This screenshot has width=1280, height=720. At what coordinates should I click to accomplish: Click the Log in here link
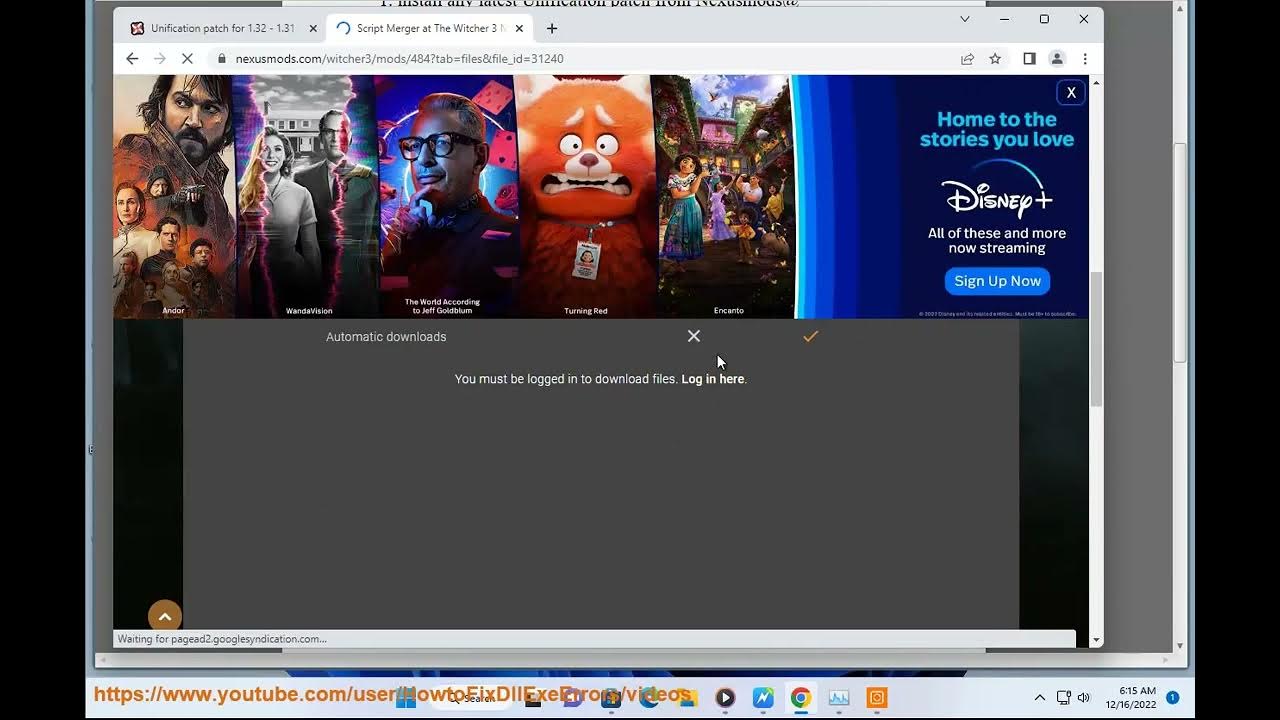[x=713, y=379]
